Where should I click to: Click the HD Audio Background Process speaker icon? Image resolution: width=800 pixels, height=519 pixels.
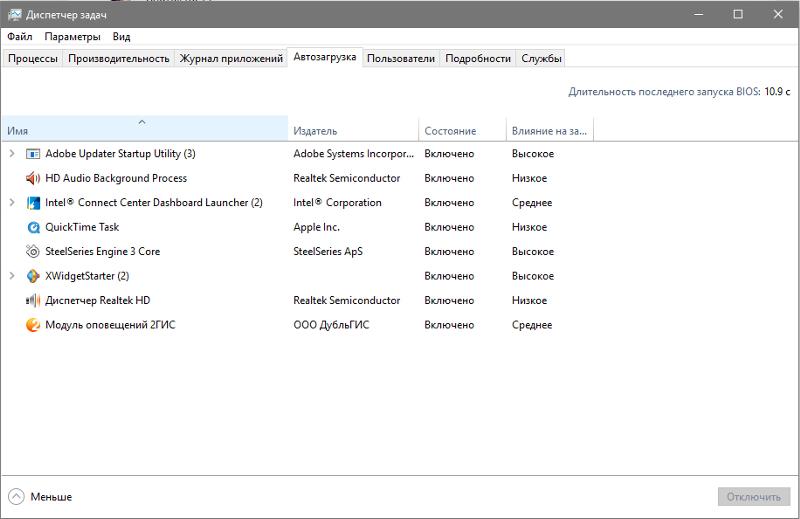(x=33, y=178)
